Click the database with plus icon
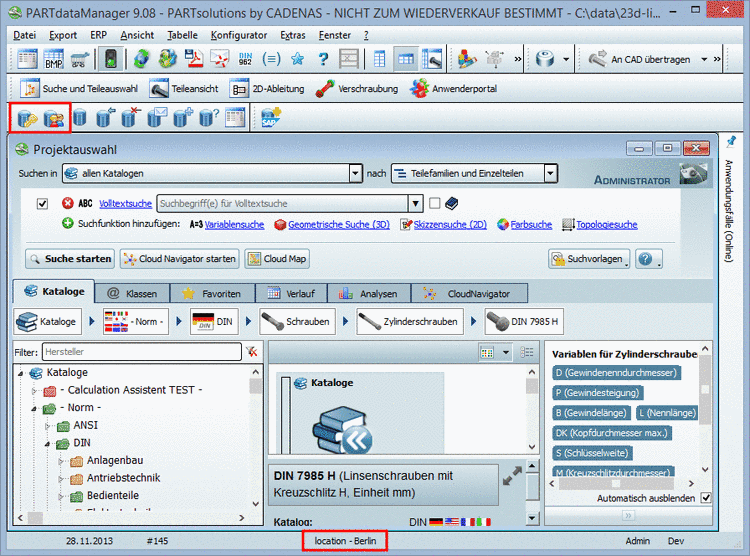 point(183,117)
